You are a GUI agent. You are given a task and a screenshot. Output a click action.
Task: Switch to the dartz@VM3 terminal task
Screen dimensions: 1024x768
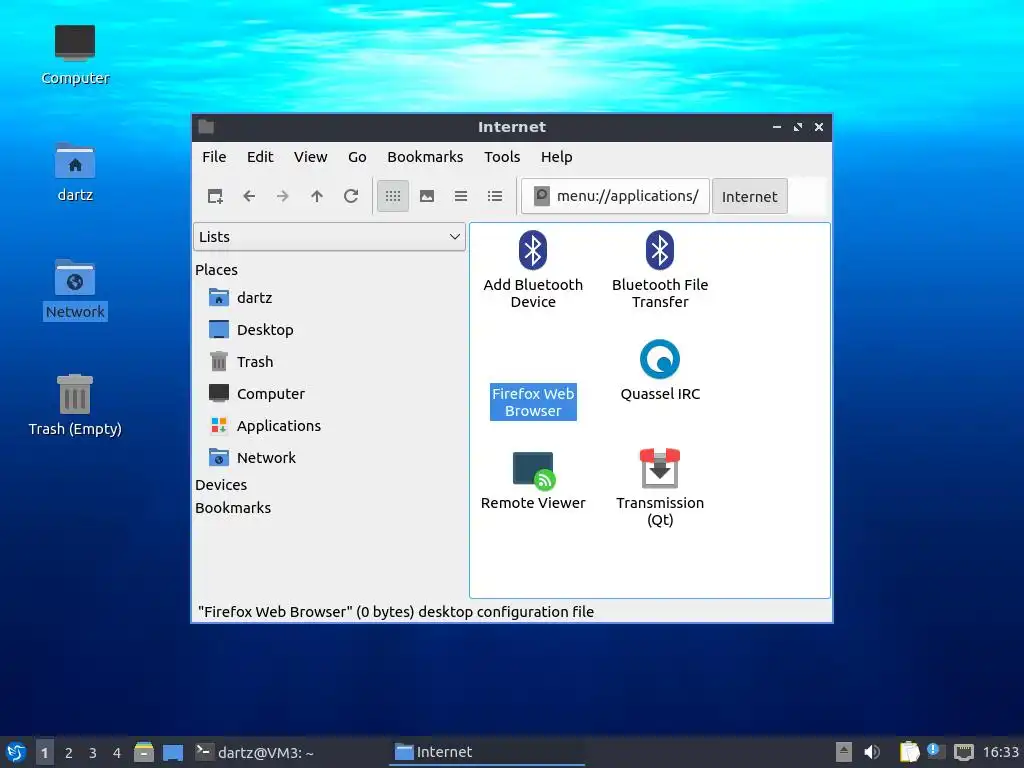pos(255,752)
